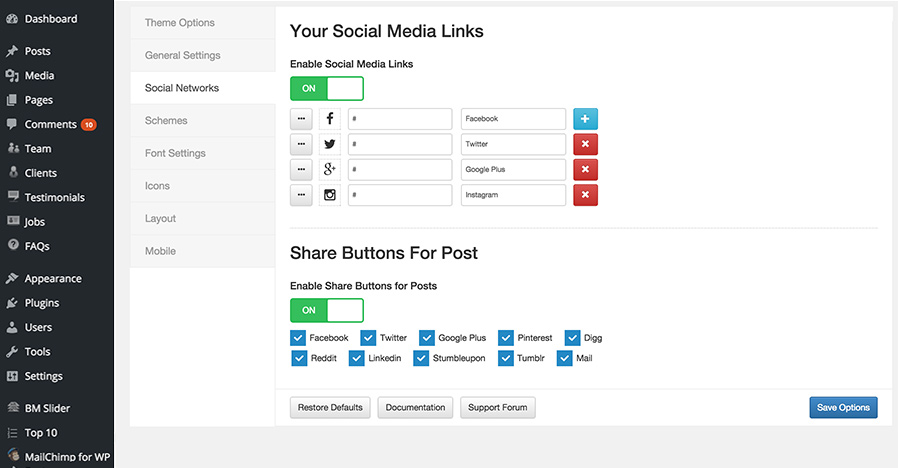Click the Settings sliders icon

pyautogui.click(x=12, y=376)
